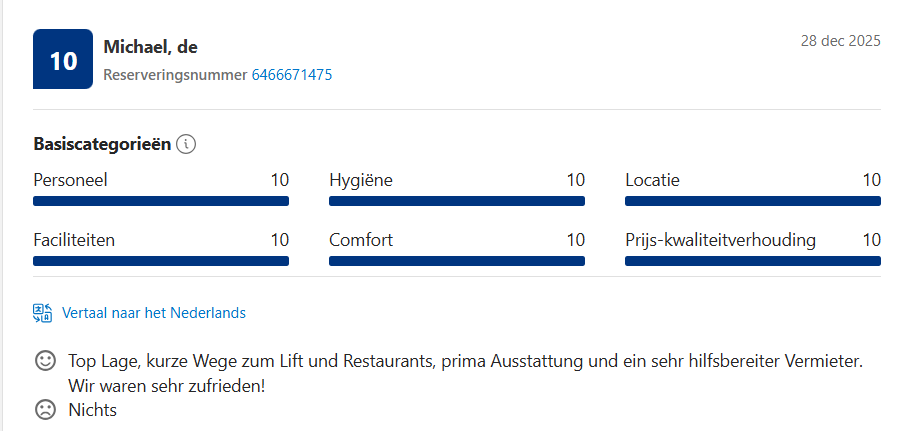Click the negative comment text Nichts
The image size is (907, 431).
93,409
